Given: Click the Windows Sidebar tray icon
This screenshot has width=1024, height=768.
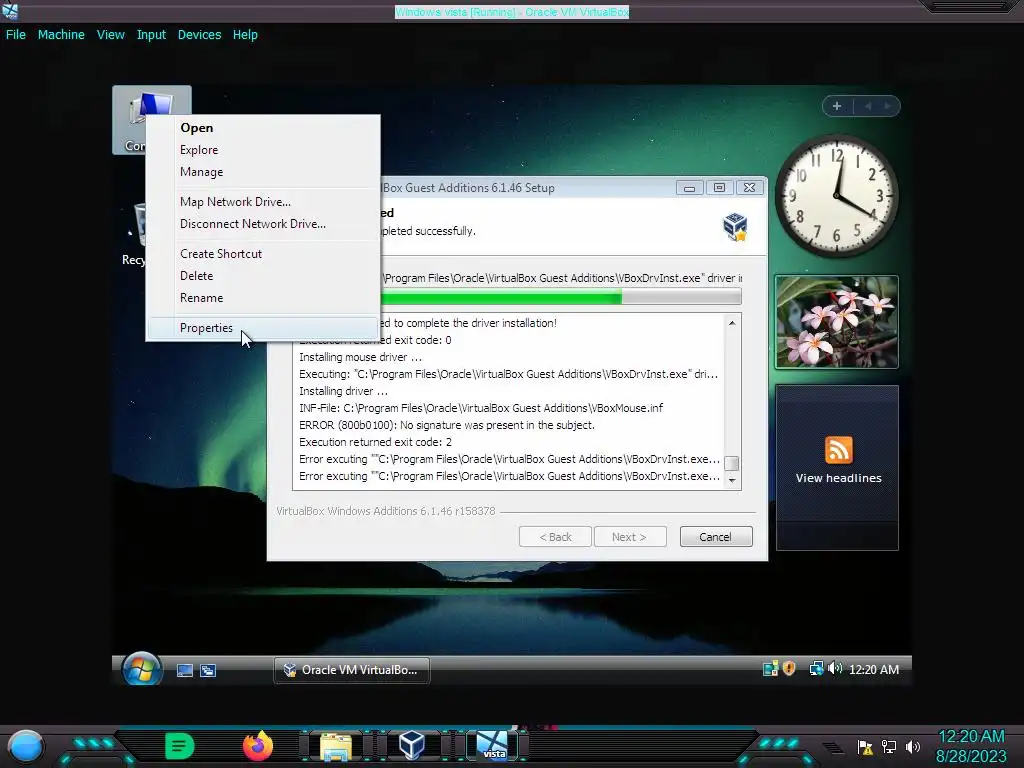Looking at the screenshot, I should (770, 669).
